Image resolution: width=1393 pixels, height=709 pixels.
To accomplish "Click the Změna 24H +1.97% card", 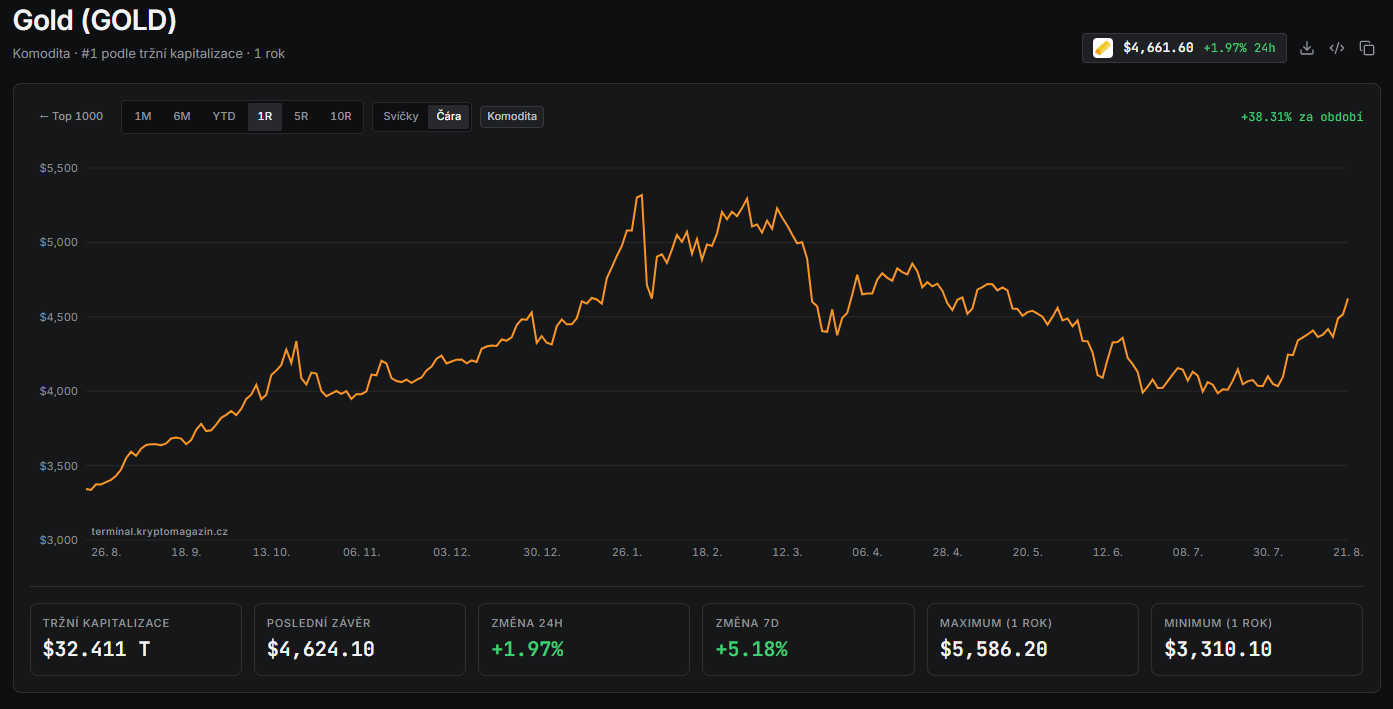I will [x=584, y=639].
